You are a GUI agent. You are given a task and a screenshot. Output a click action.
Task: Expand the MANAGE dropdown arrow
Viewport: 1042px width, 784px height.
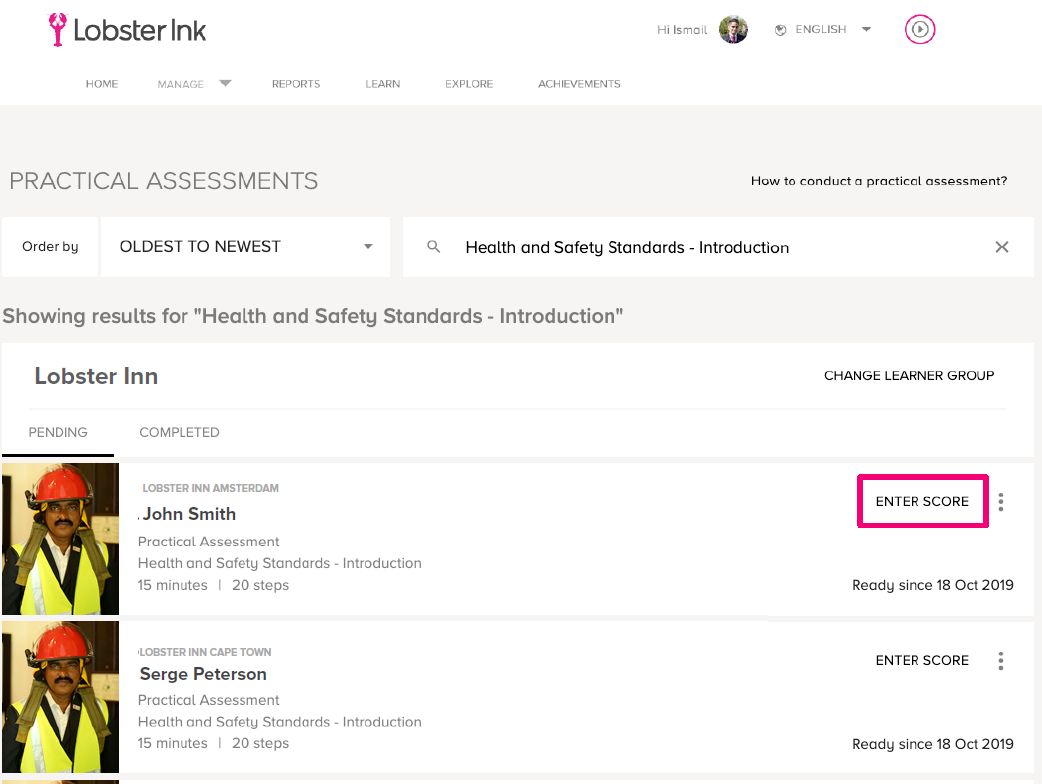point(225,83)
